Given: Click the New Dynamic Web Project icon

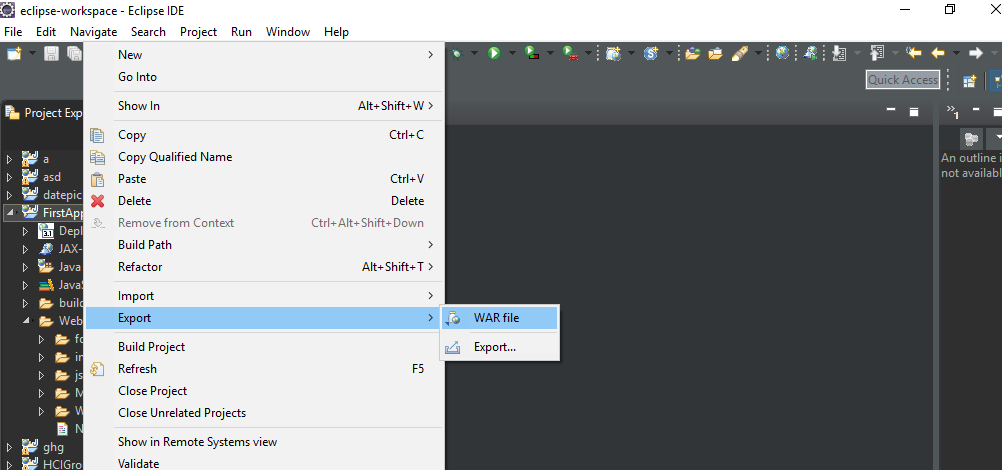Looking at the screenshot, I should coord(613,54).
